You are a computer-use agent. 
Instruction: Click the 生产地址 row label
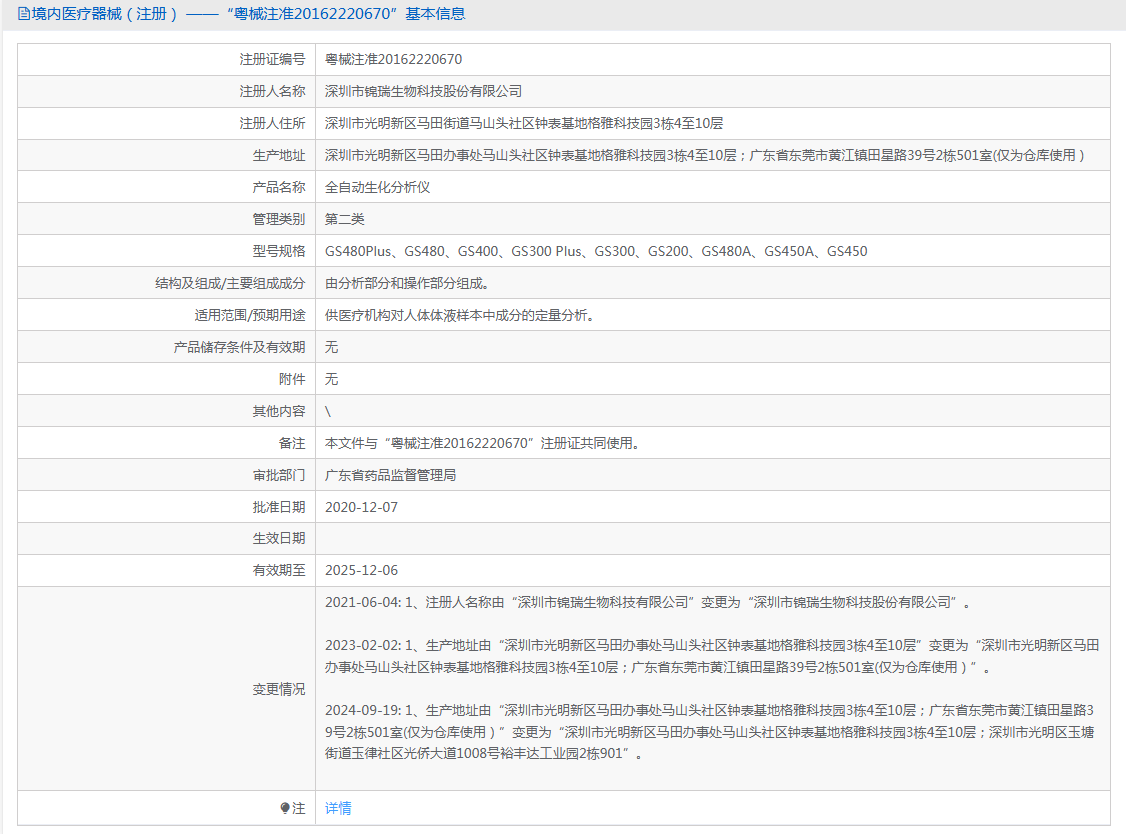tap(279, 155)
